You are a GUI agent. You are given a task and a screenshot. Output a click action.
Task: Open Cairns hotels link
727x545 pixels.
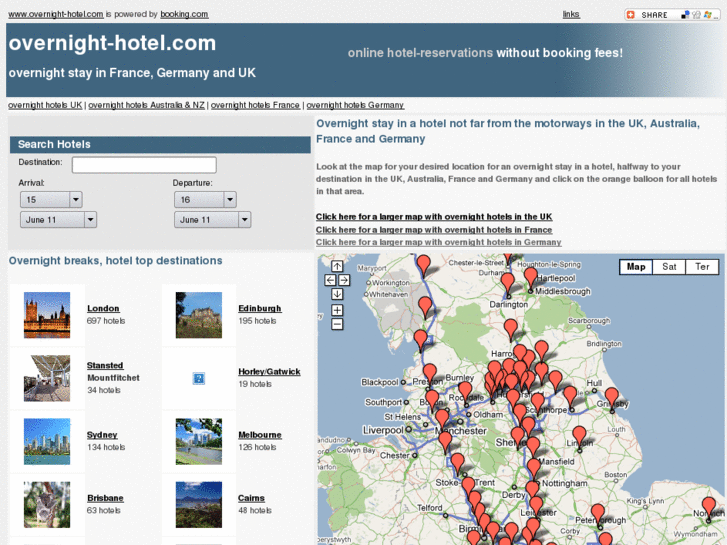[251, 498]
